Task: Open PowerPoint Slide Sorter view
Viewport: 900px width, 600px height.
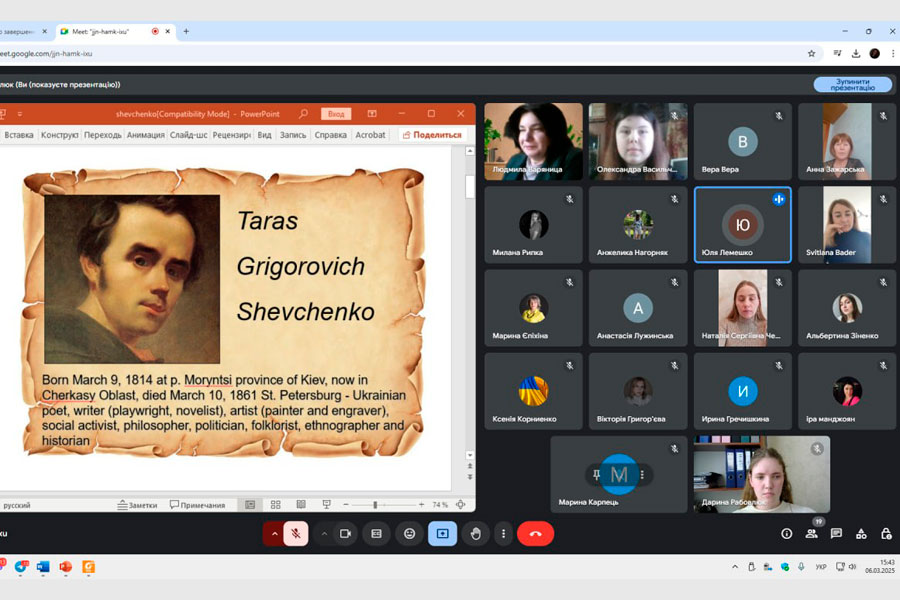Action: (275, 505)
